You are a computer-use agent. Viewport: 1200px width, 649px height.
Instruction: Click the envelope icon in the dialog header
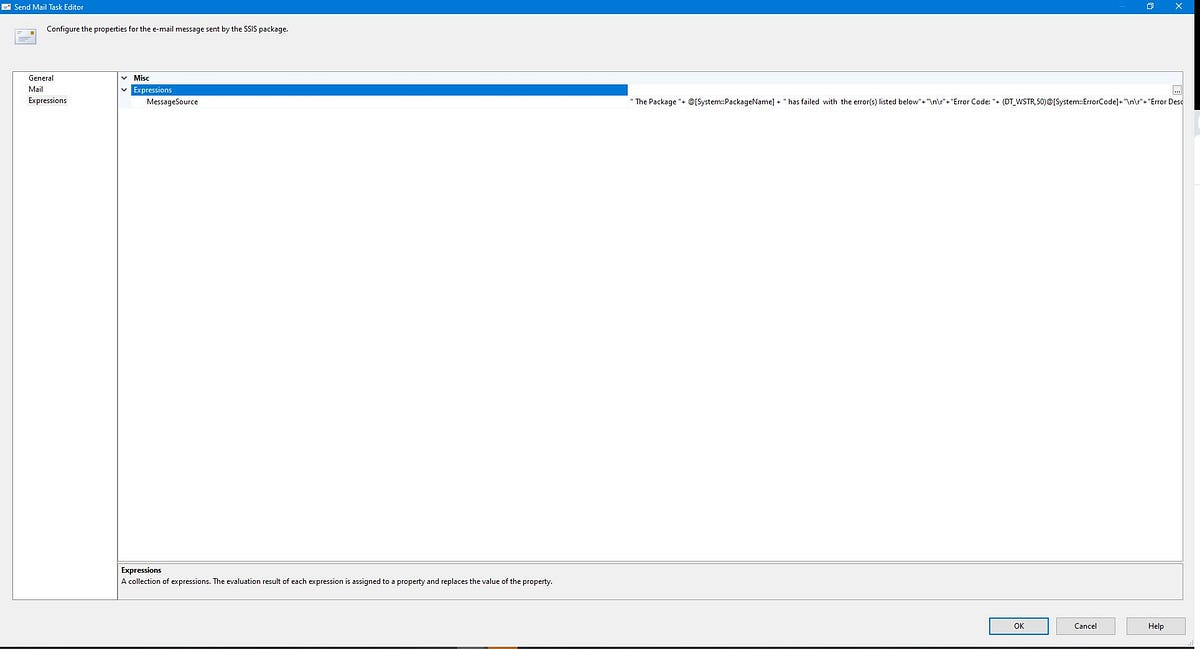[x=25, y=35]
